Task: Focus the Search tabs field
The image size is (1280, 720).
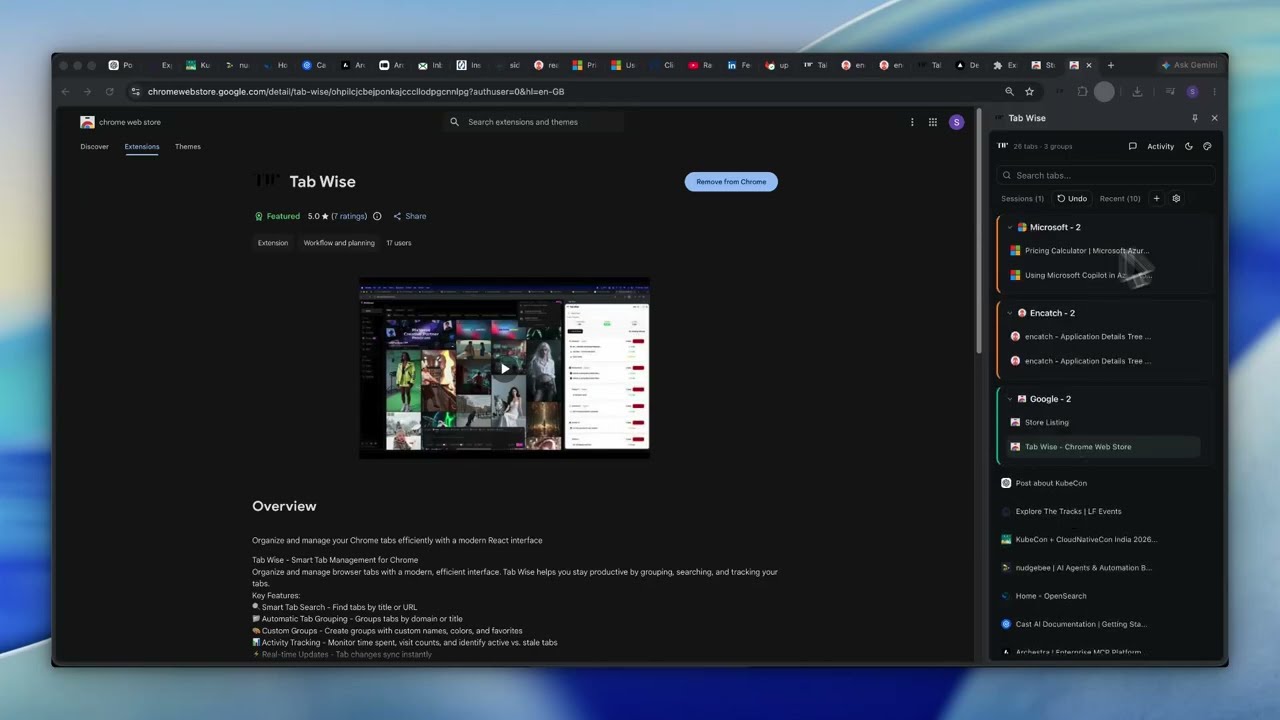Action: 1105,175
